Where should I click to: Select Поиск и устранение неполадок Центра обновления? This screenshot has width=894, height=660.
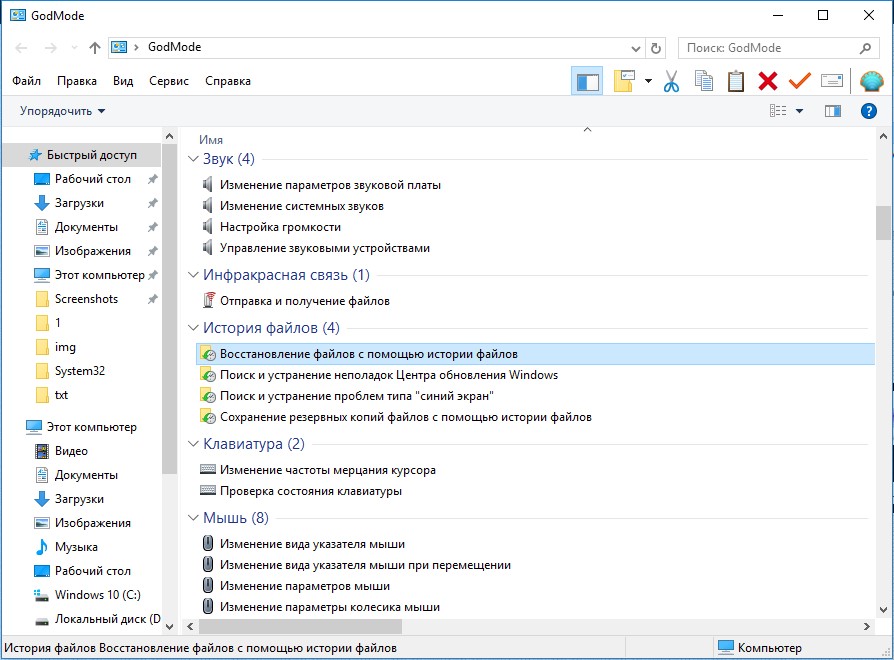click(x=389, y=375)
